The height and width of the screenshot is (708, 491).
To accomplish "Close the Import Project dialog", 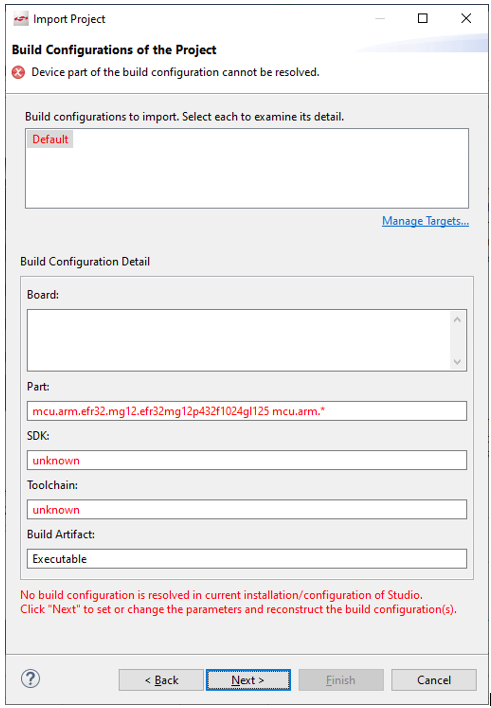I will [x=466, y=18].
